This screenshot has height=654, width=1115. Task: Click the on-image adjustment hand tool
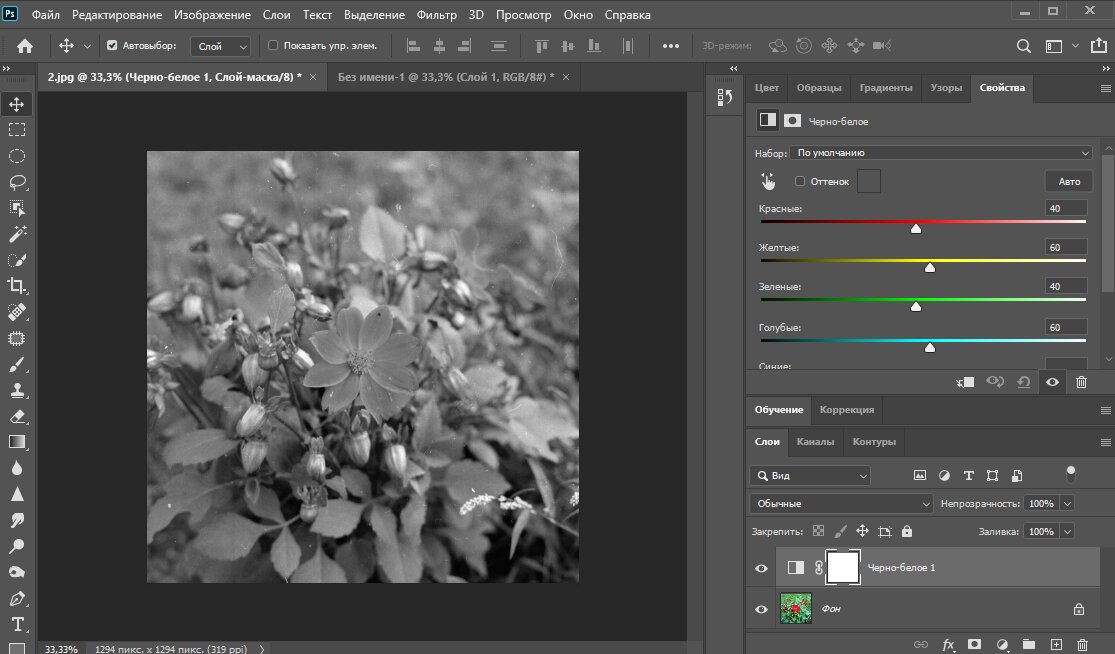point(768,181)
